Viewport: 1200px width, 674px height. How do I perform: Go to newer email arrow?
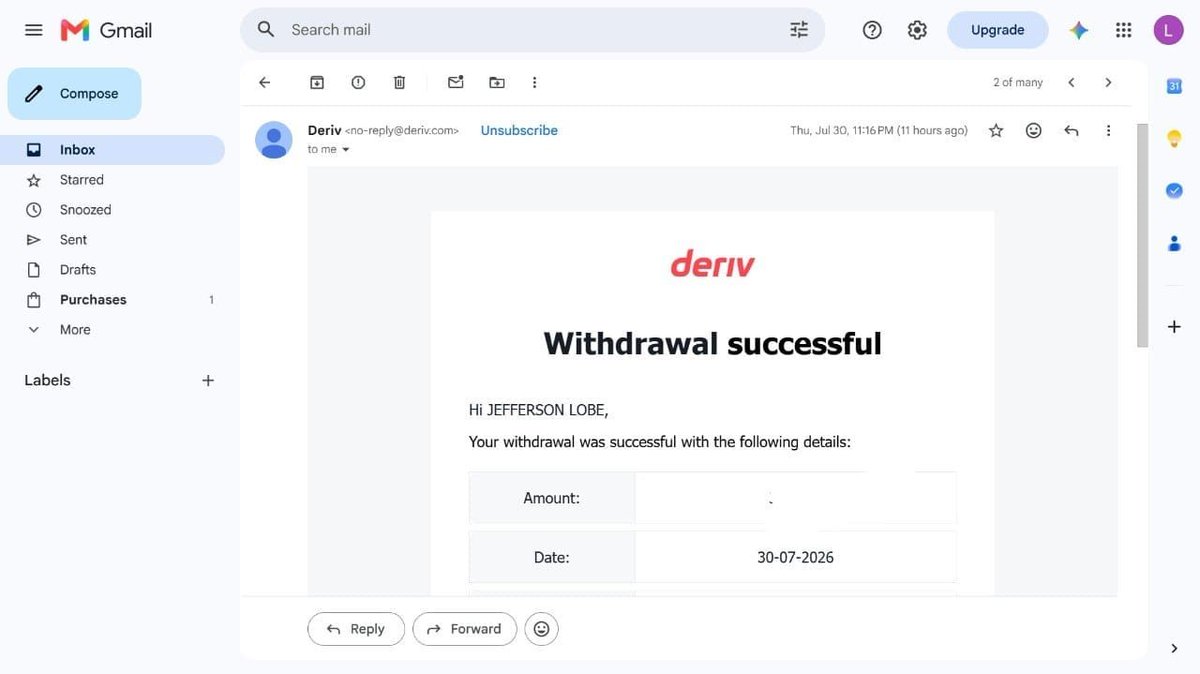point(1071,82)
